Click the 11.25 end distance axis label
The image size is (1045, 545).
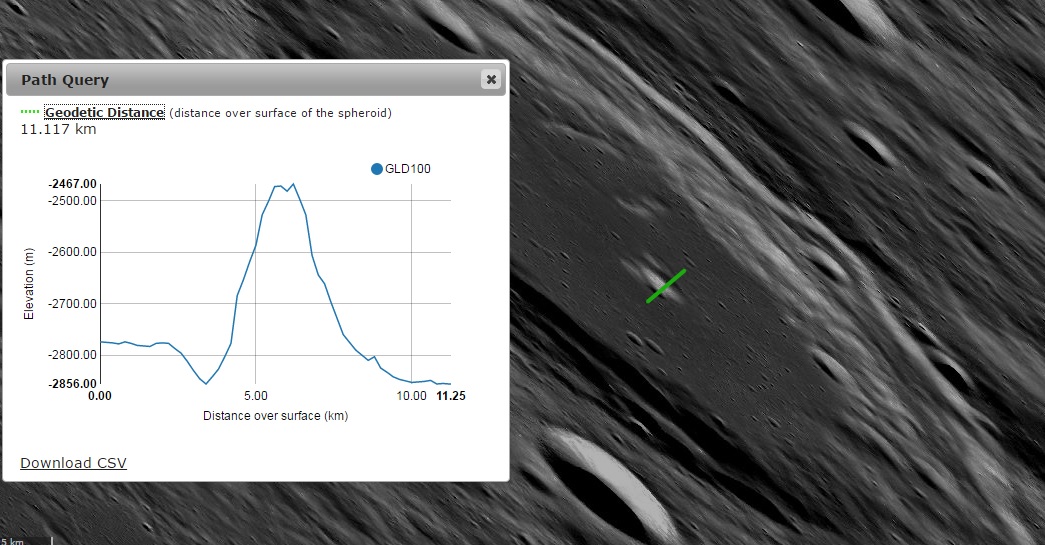coord(451,396)
